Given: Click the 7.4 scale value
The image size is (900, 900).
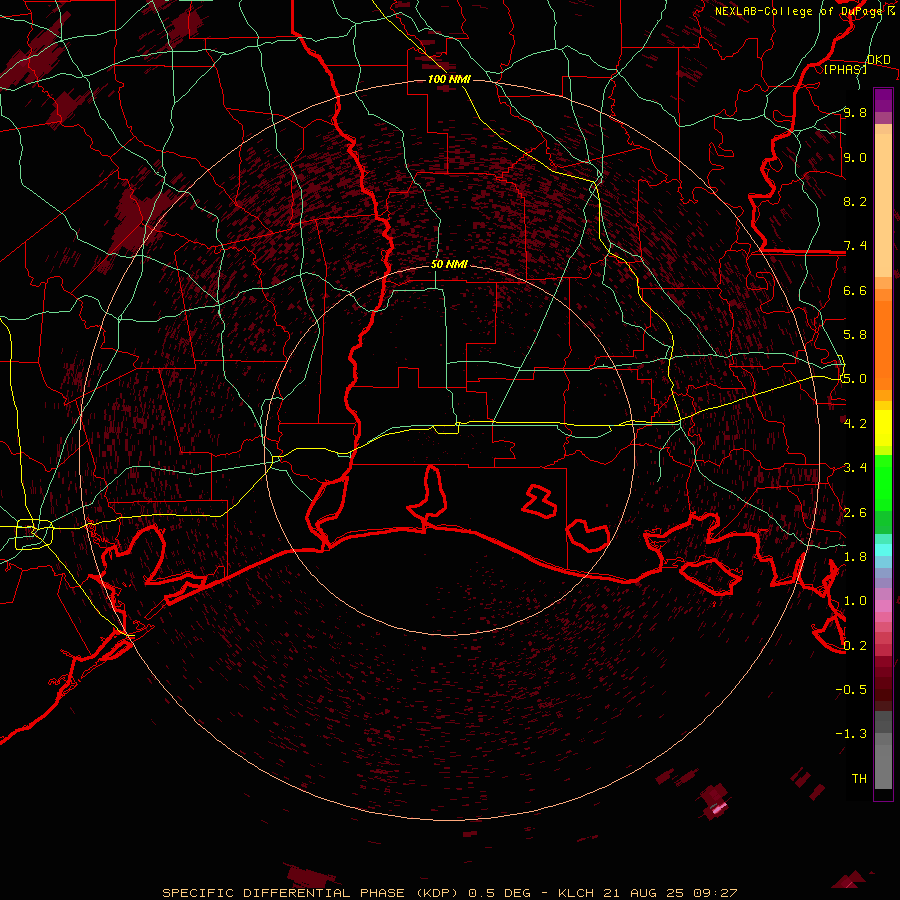Looking at the screenshot, I should (855, 246).
